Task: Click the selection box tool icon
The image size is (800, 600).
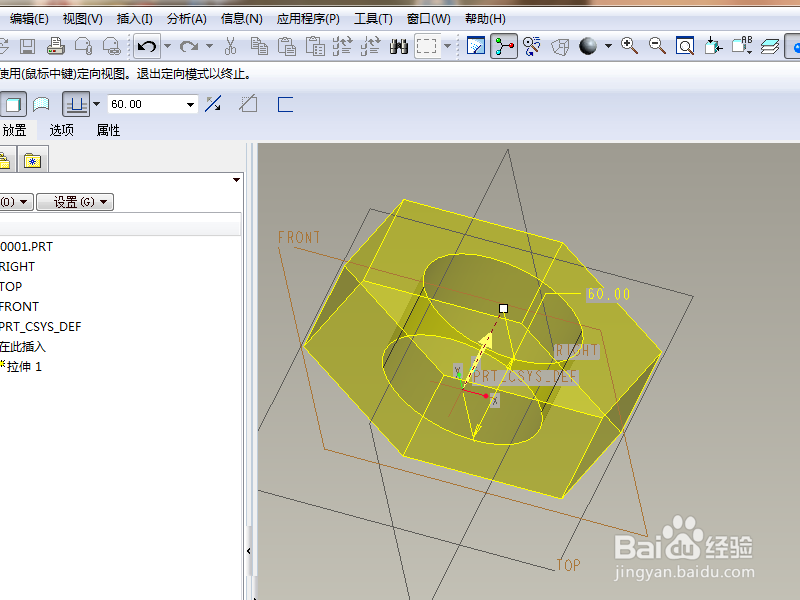Action: pyautogui.click(x=427, y=46)
